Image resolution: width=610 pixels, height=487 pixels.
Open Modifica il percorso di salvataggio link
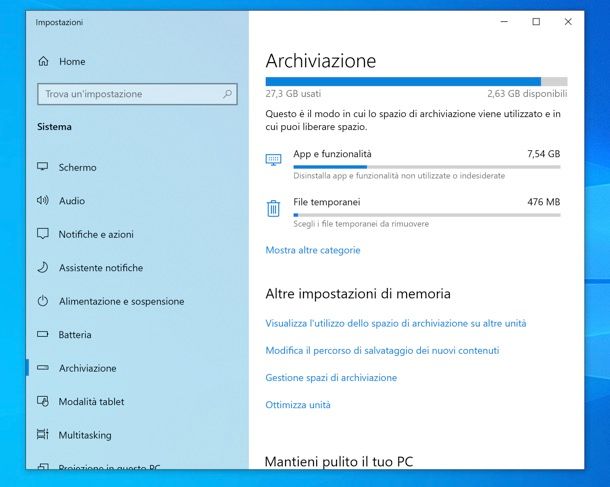[x=382, y=350]
